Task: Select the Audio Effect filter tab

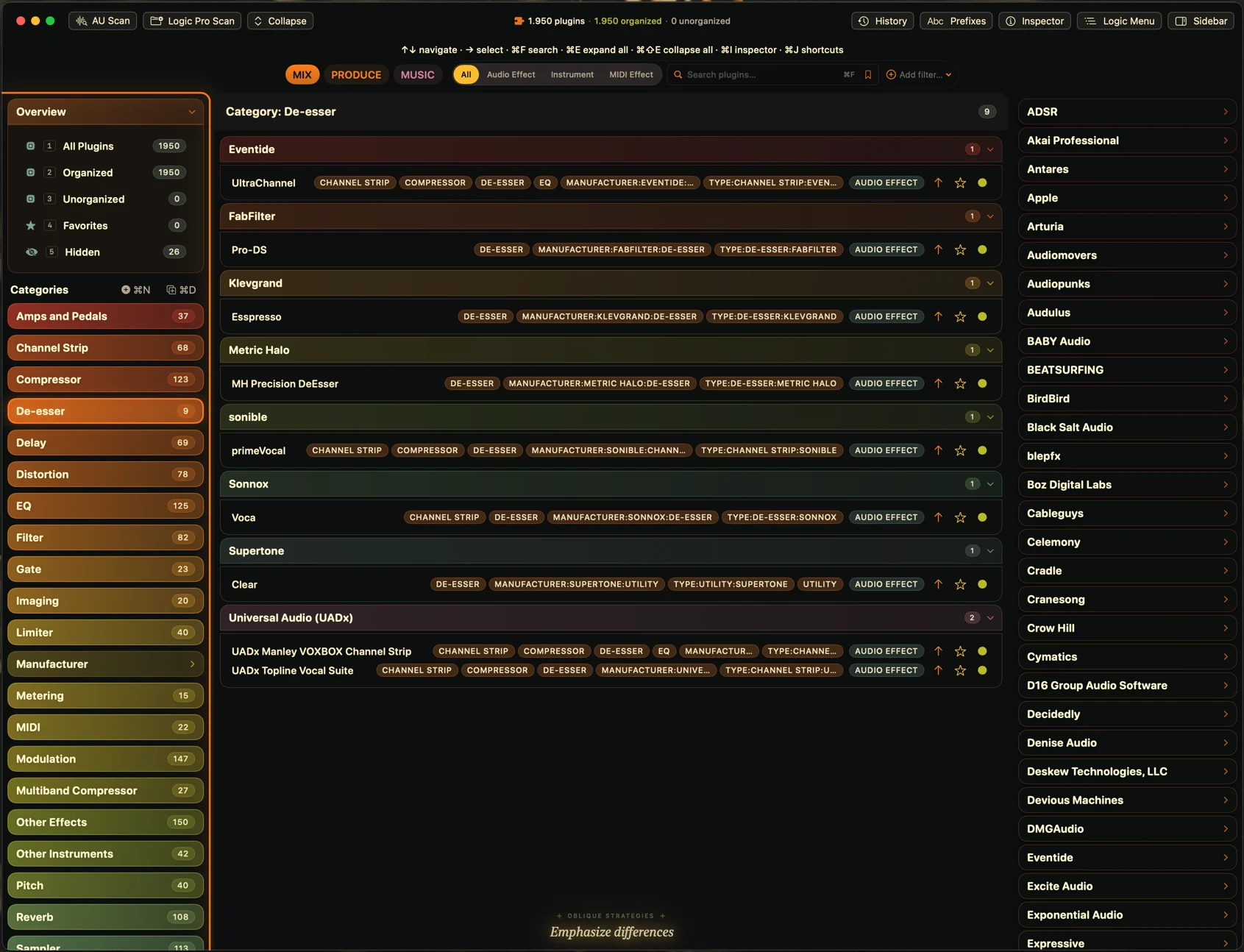Action: click(x=511, y=75)
